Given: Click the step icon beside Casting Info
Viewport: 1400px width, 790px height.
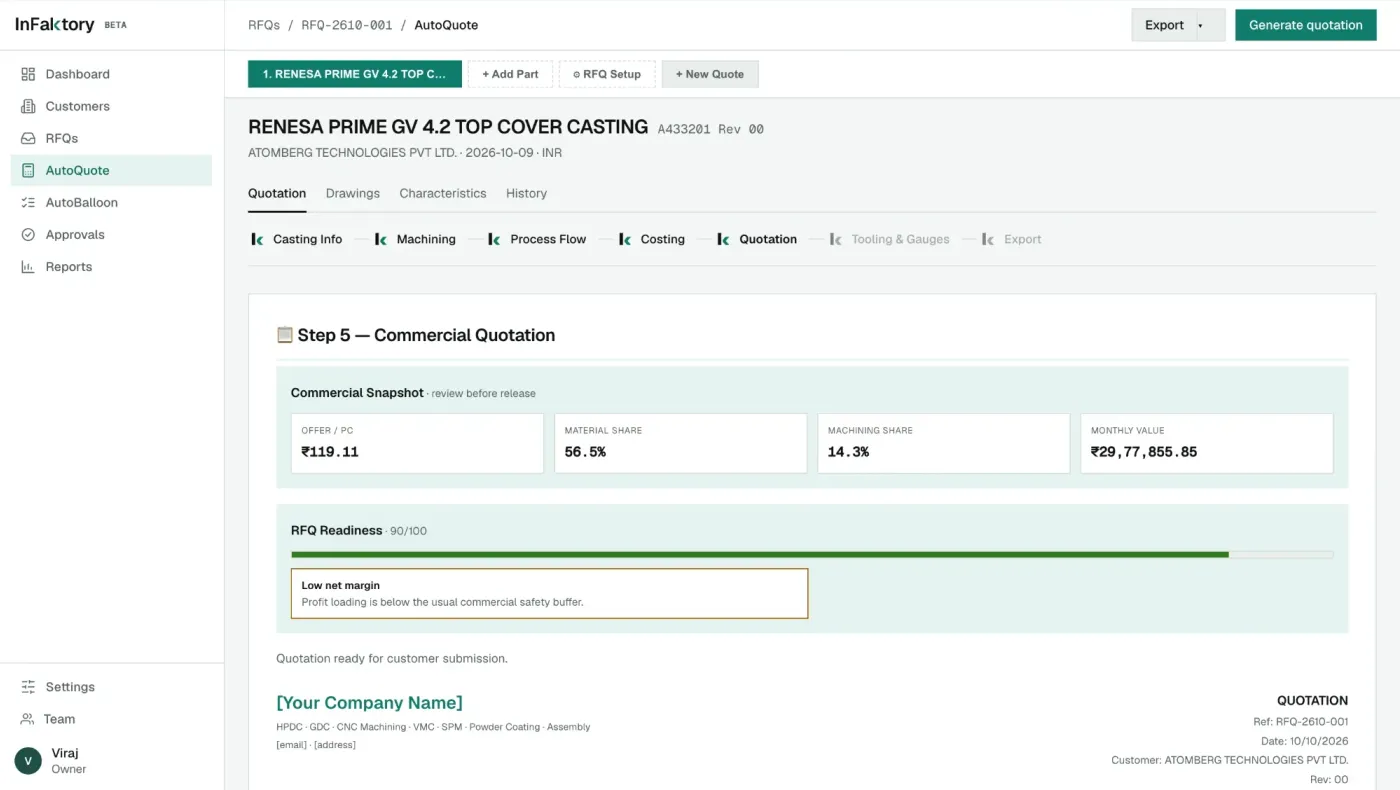Looking at the screenshot, I should [257, 239].
